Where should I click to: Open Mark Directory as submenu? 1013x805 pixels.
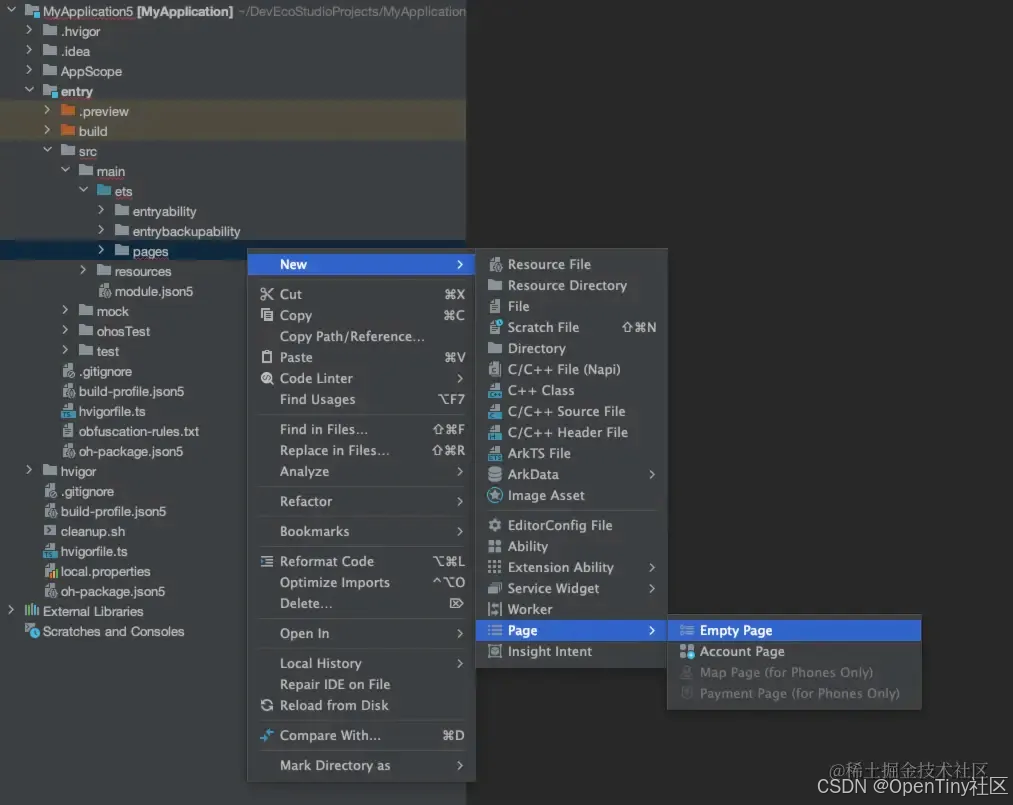coord(361,765)
